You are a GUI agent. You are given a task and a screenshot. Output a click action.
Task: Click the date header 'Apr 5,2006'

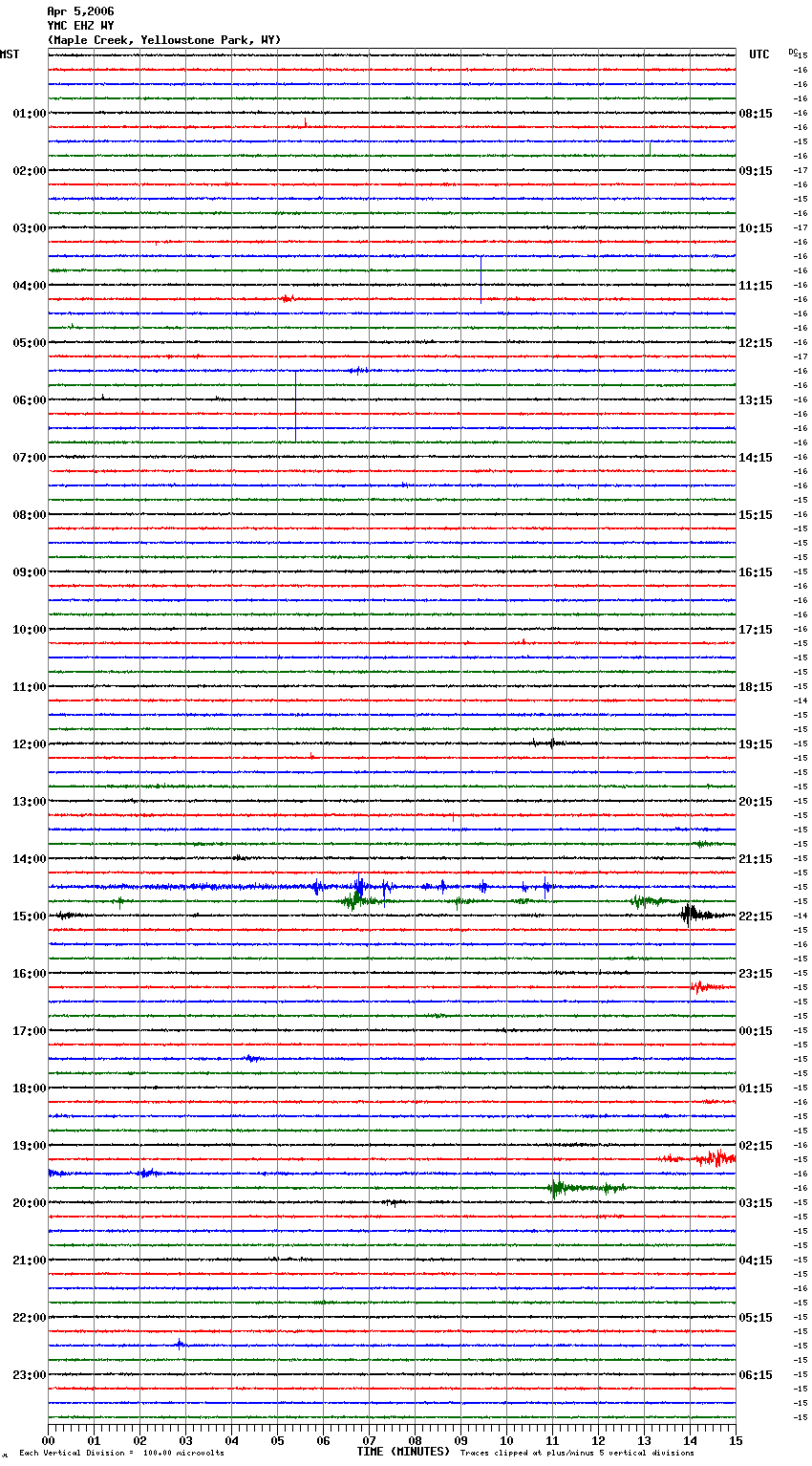pos(80,11)
